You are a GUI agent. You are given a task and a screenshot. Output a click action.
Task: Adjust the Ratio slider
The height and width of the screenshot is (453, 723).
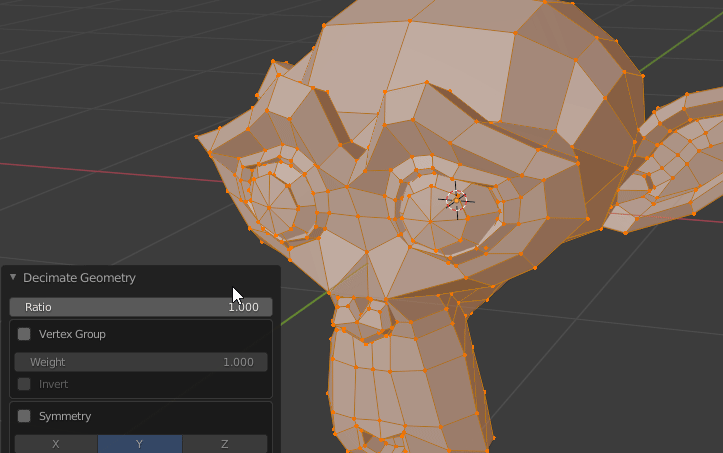[x=141, y=307]
